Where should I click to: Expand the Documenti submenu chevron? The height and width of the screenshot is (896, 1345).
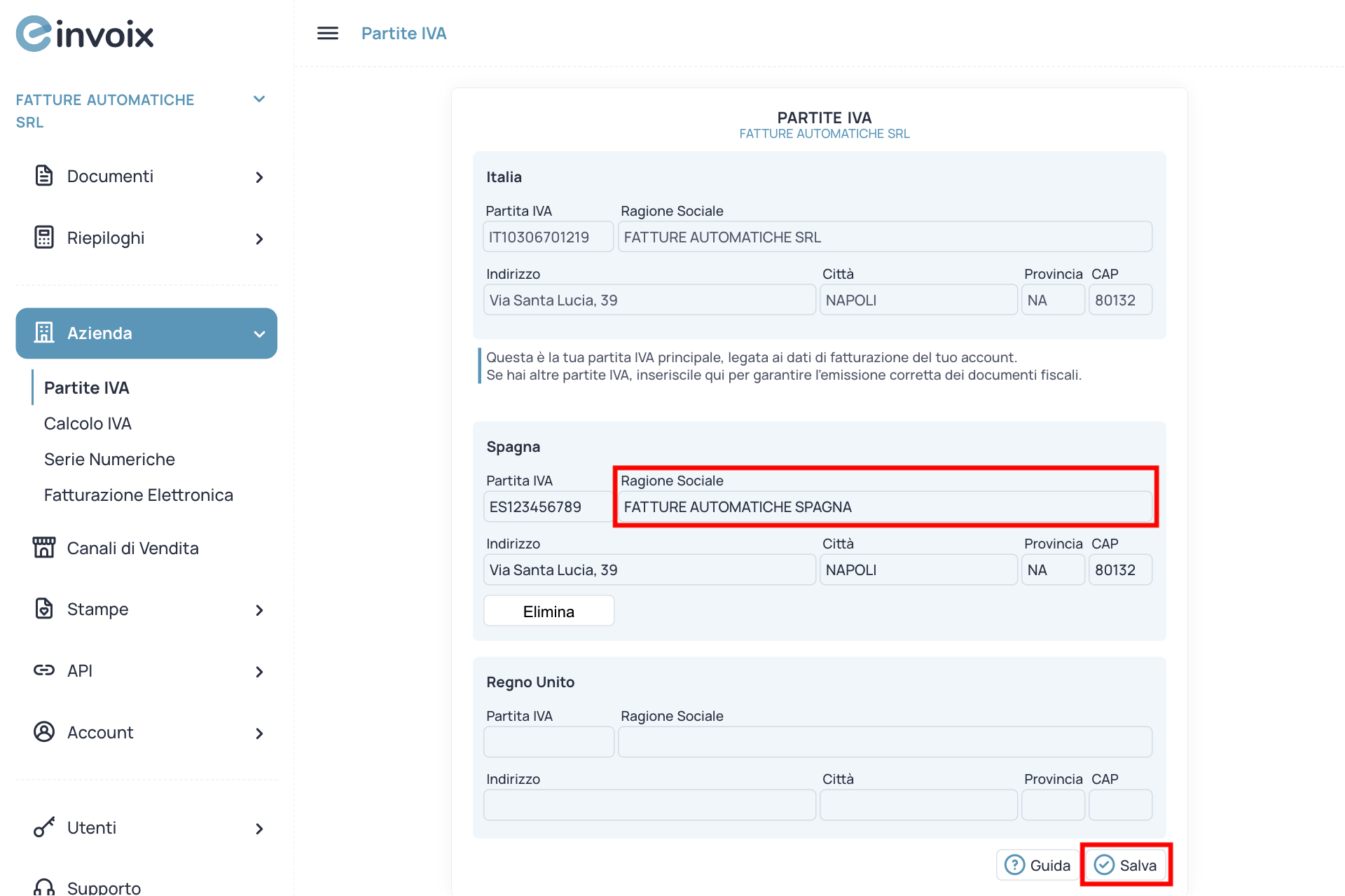click(259, 177)
